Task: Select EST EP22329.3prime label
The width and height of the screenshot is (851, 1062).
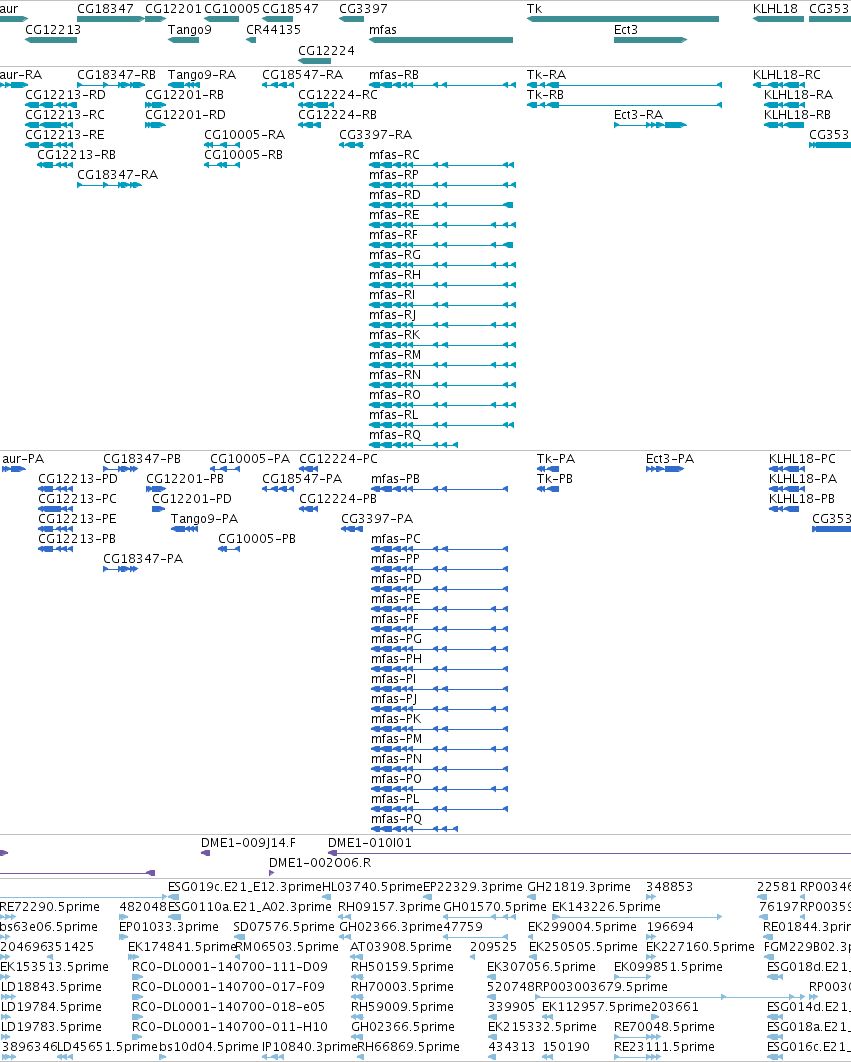Action: pyautogui.click(x=472, y=887)
